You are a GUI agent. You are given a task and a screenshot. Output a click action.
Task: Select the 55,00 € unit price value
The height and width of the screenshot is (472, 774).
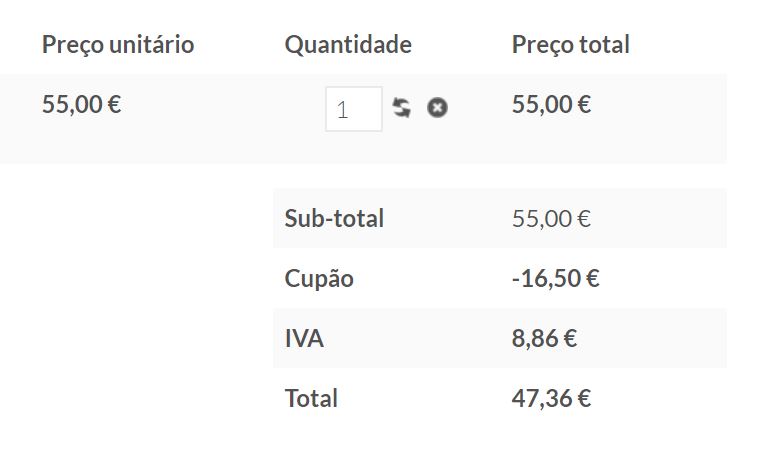[81, 105]
